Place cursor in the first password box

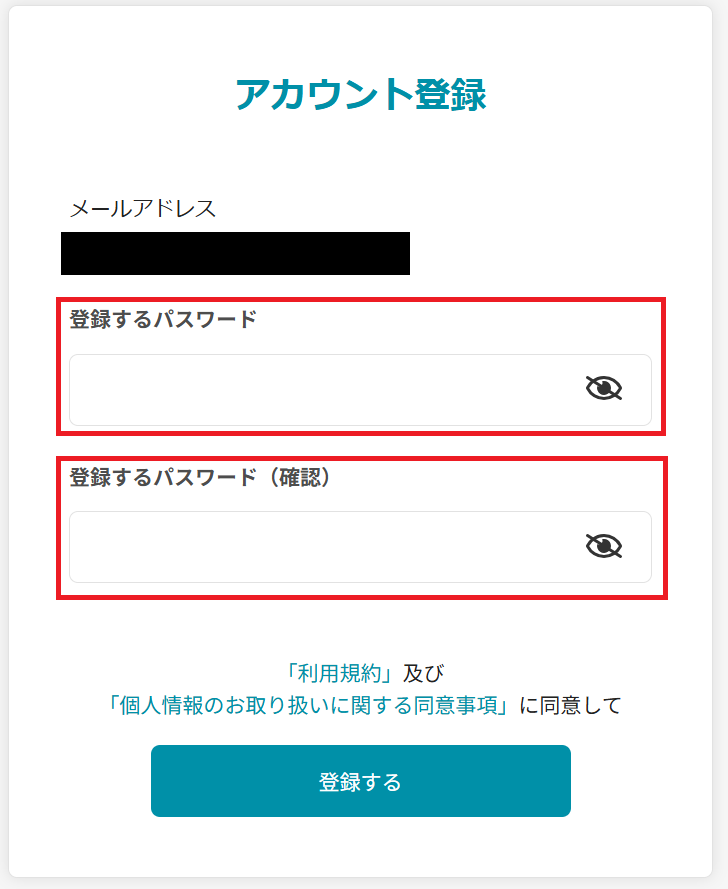360,390
